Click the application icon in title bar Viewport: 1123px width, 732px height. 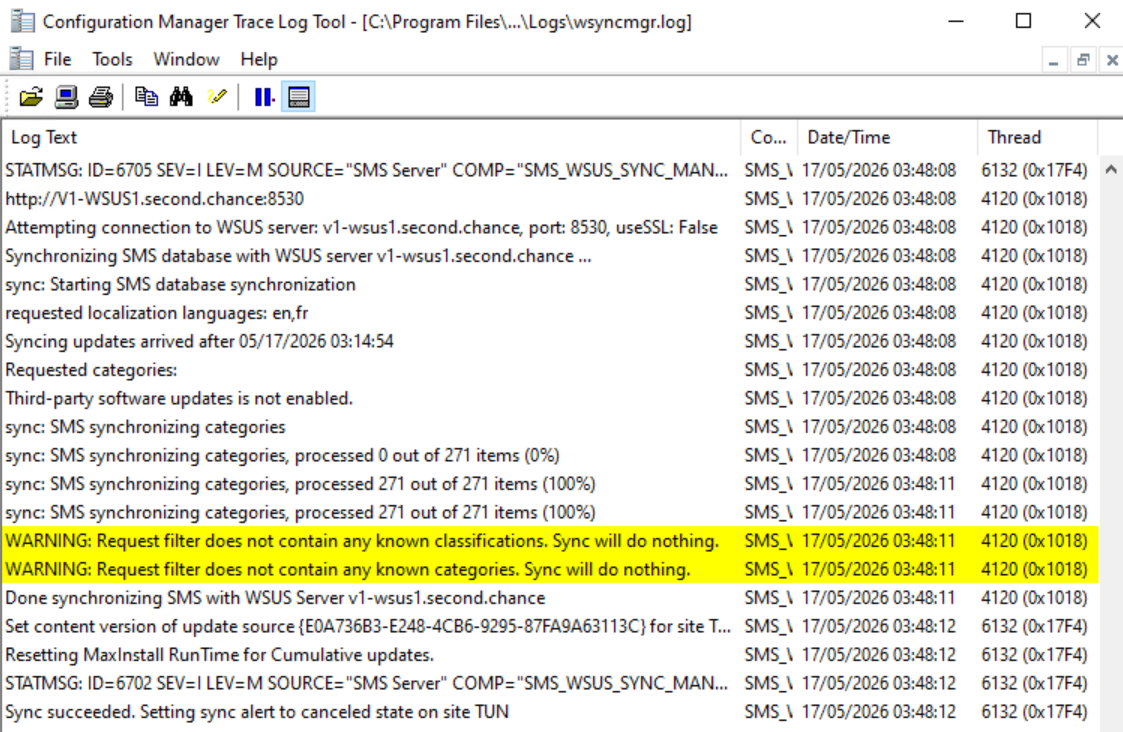(x=22, y=21)
